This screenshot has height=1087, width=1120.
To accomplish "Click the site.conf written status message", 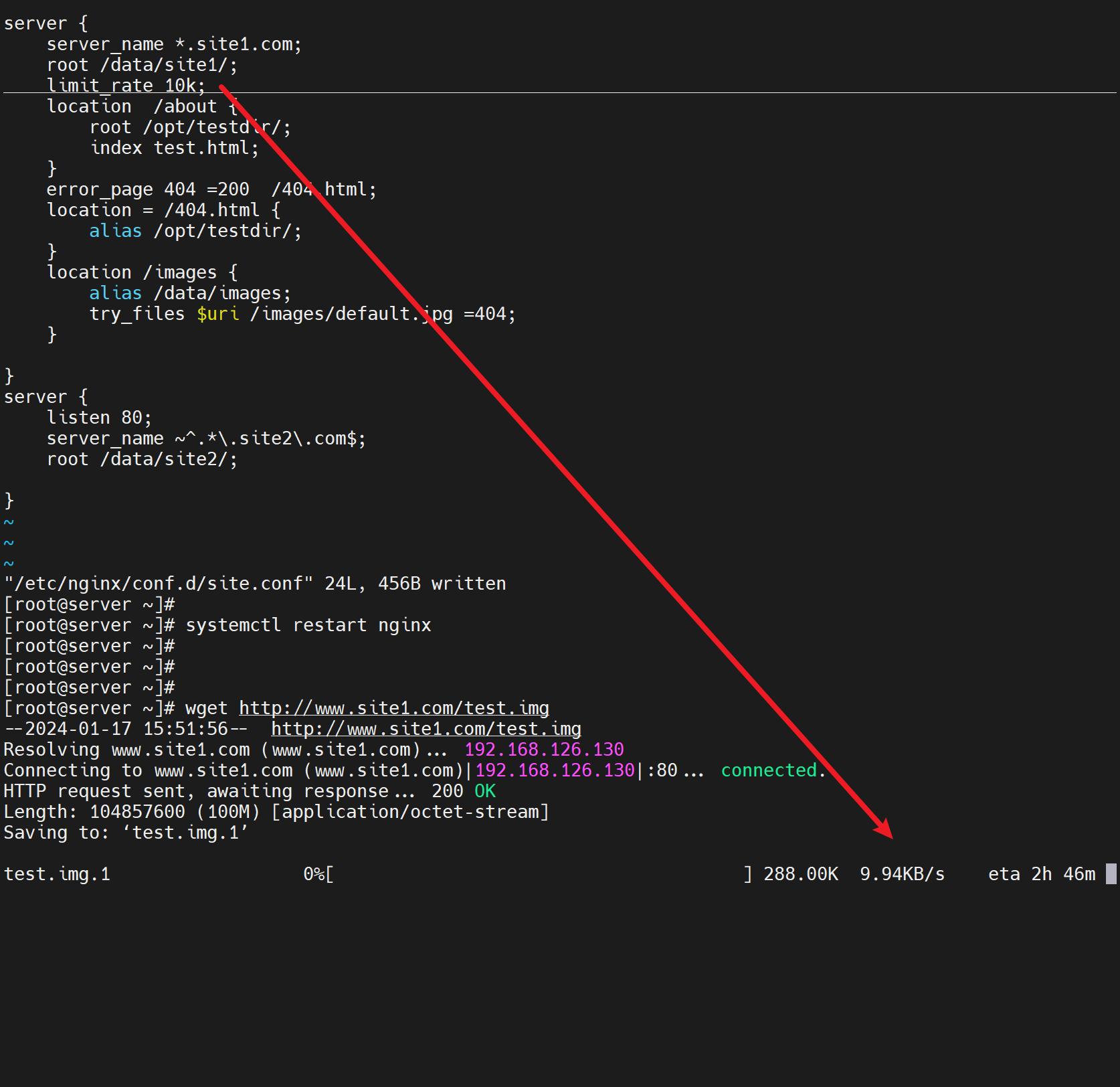I will coord(255,584).
